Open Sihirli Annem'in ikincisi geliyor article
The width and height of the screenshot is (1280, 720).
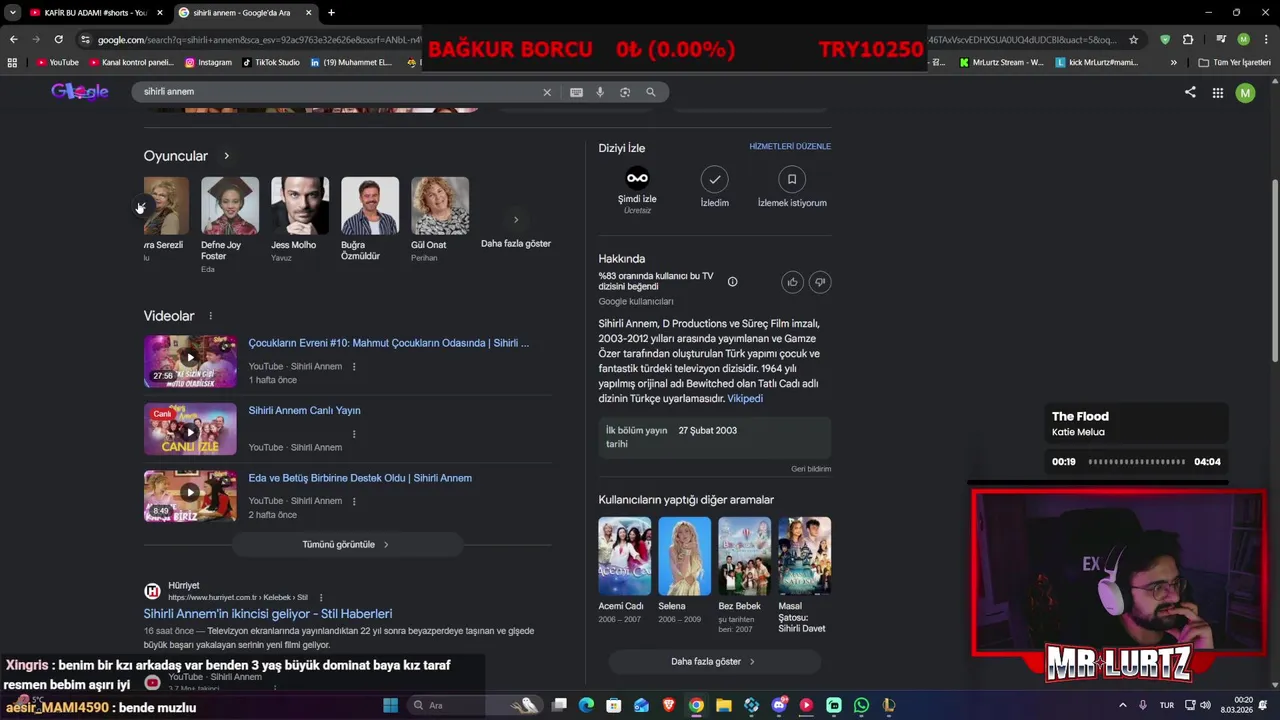[268, 614]
